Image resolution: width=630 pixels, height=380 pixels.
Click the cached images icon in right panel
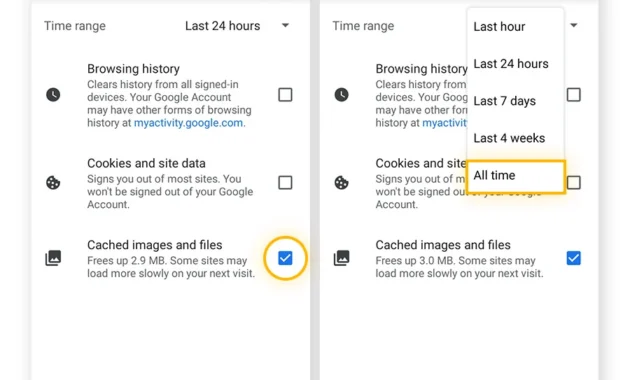click(x=342, y=258)
